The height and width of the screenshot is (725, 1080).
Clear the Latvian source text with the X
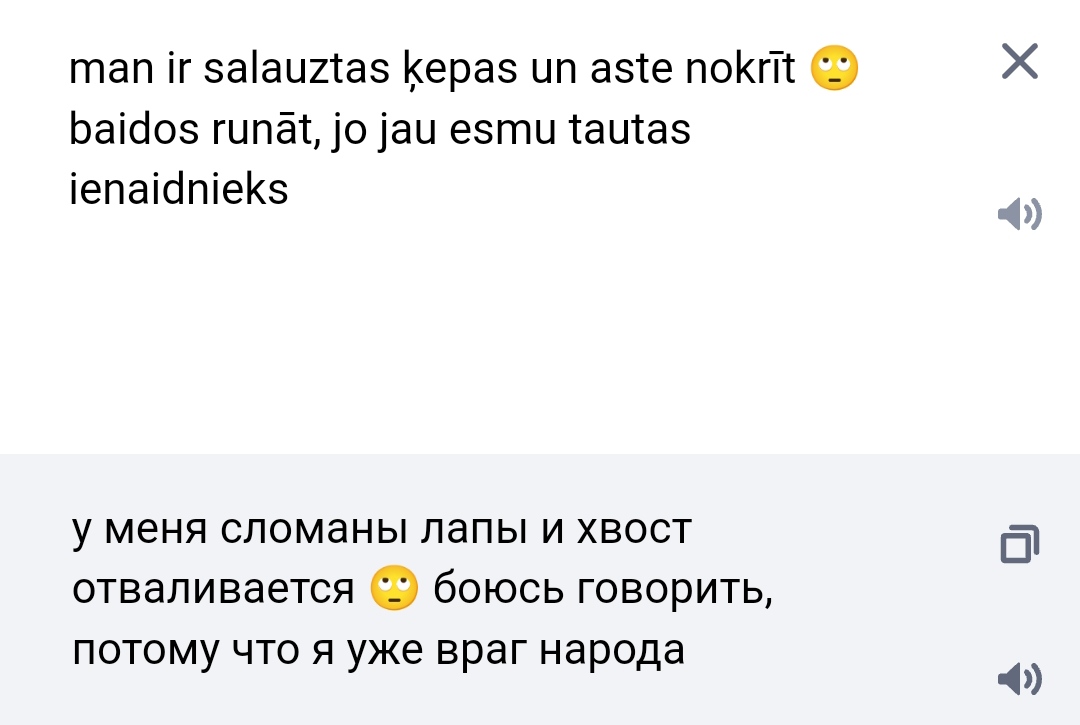pos(1019,63)
